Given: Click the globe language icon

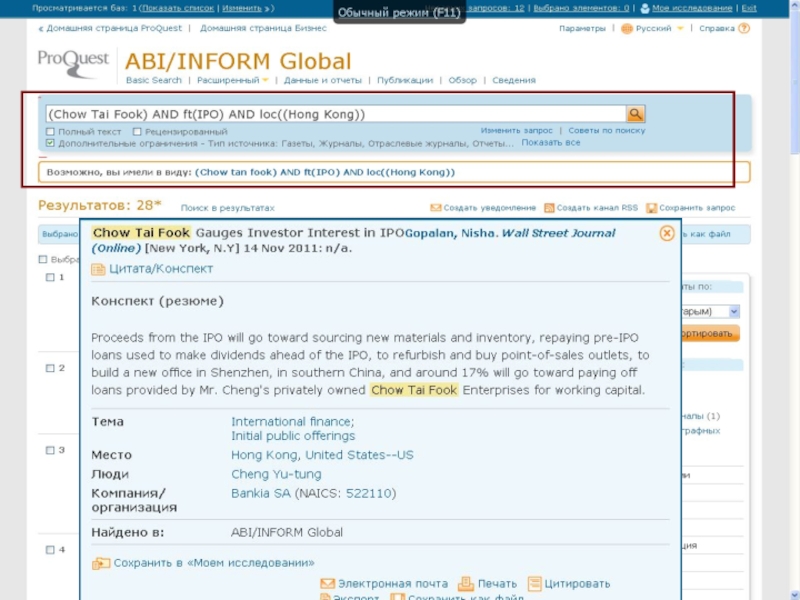Looking at the screenshot, I should pos(627,29).
